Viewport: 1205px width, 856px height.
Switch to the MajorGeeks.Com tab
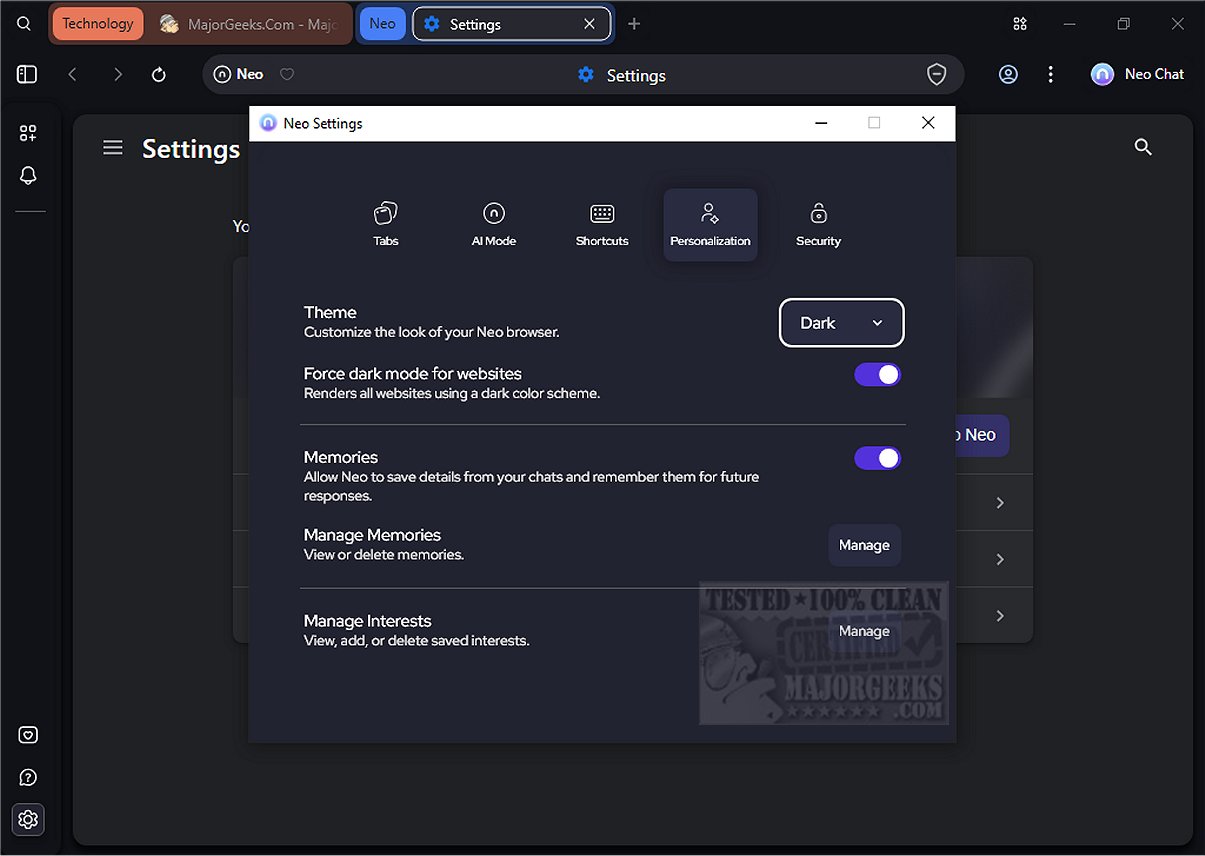249,24
